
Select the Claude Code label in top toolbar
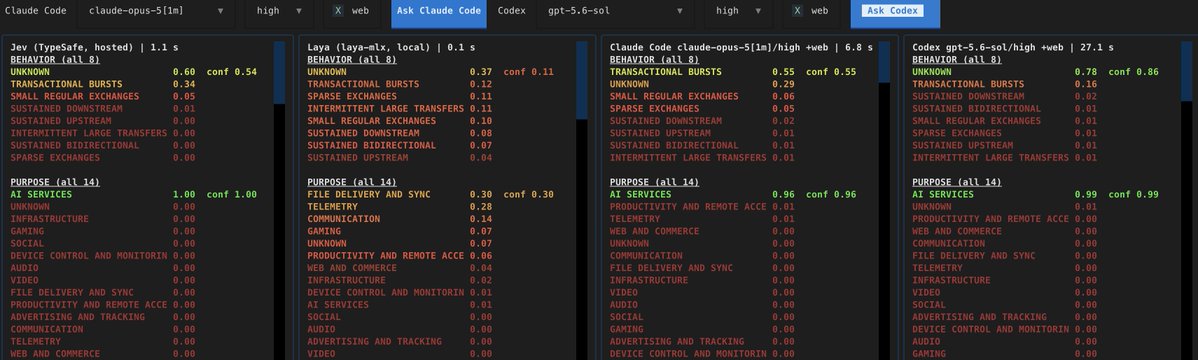tap(35, 11)
